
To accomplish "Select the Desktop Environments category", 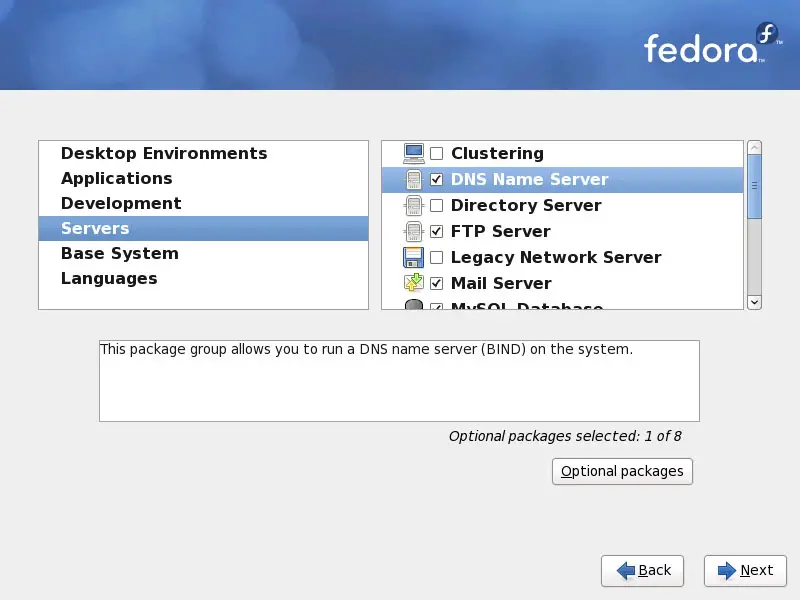I will 204,153.
